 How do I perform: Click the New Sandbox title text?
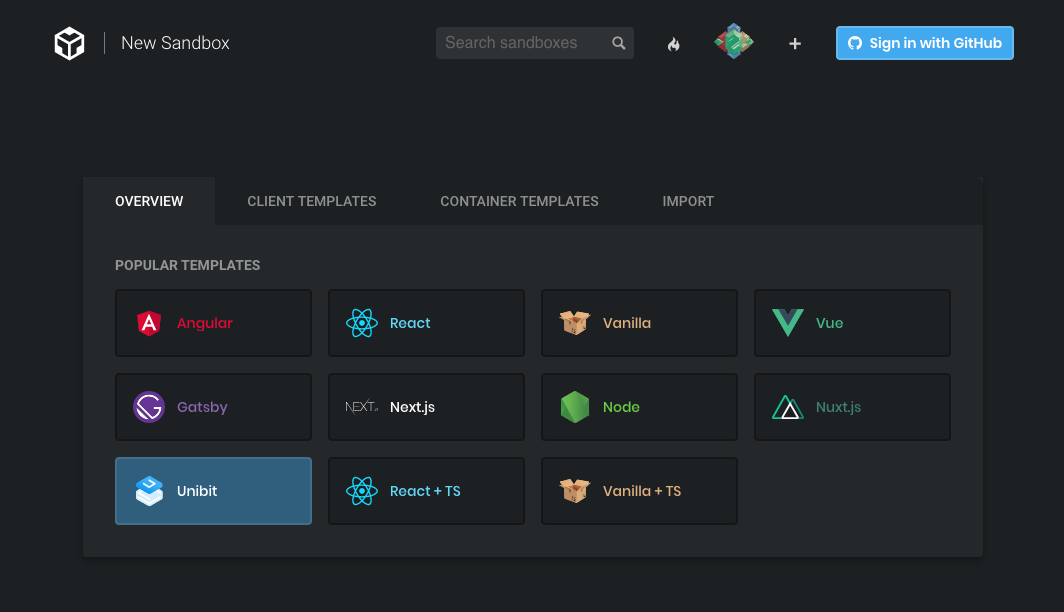175,43
